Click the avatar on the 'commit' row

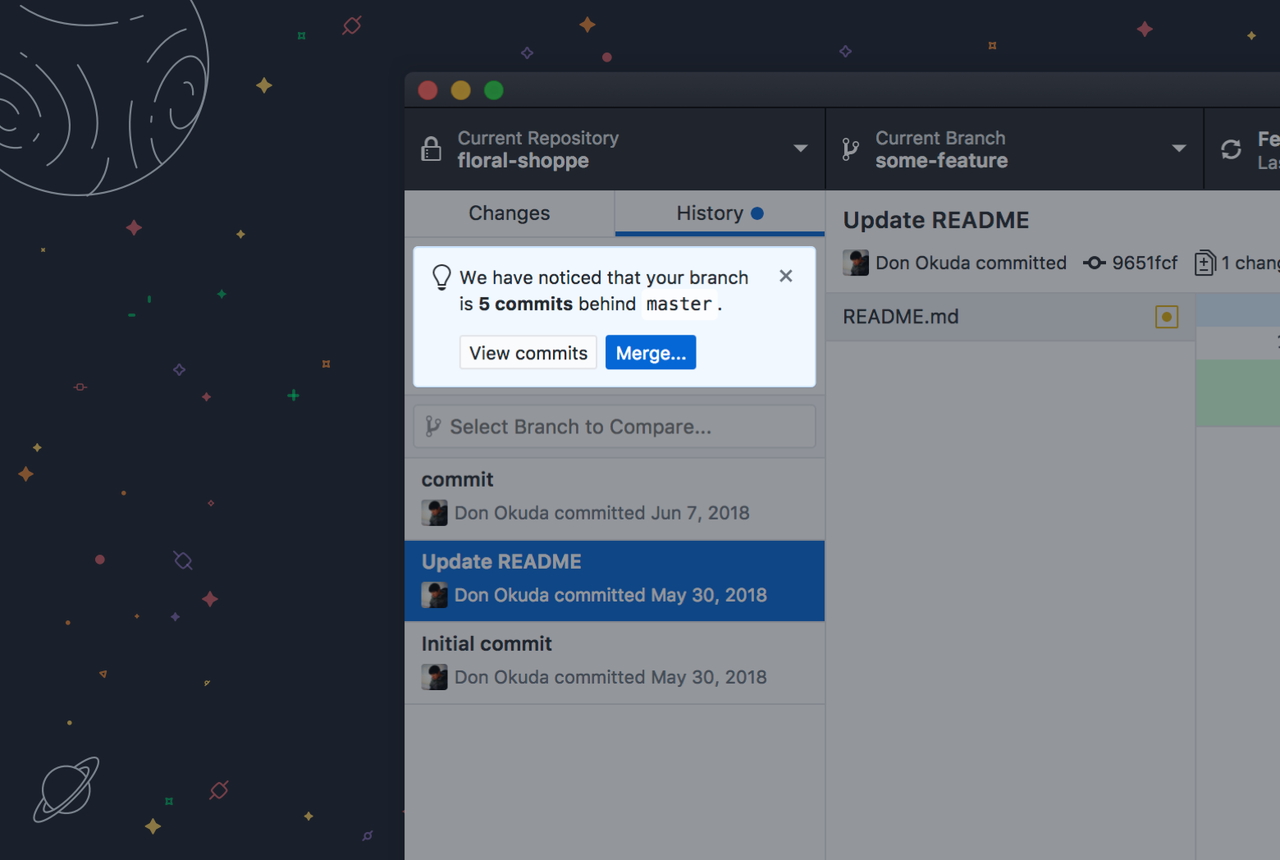435,513
